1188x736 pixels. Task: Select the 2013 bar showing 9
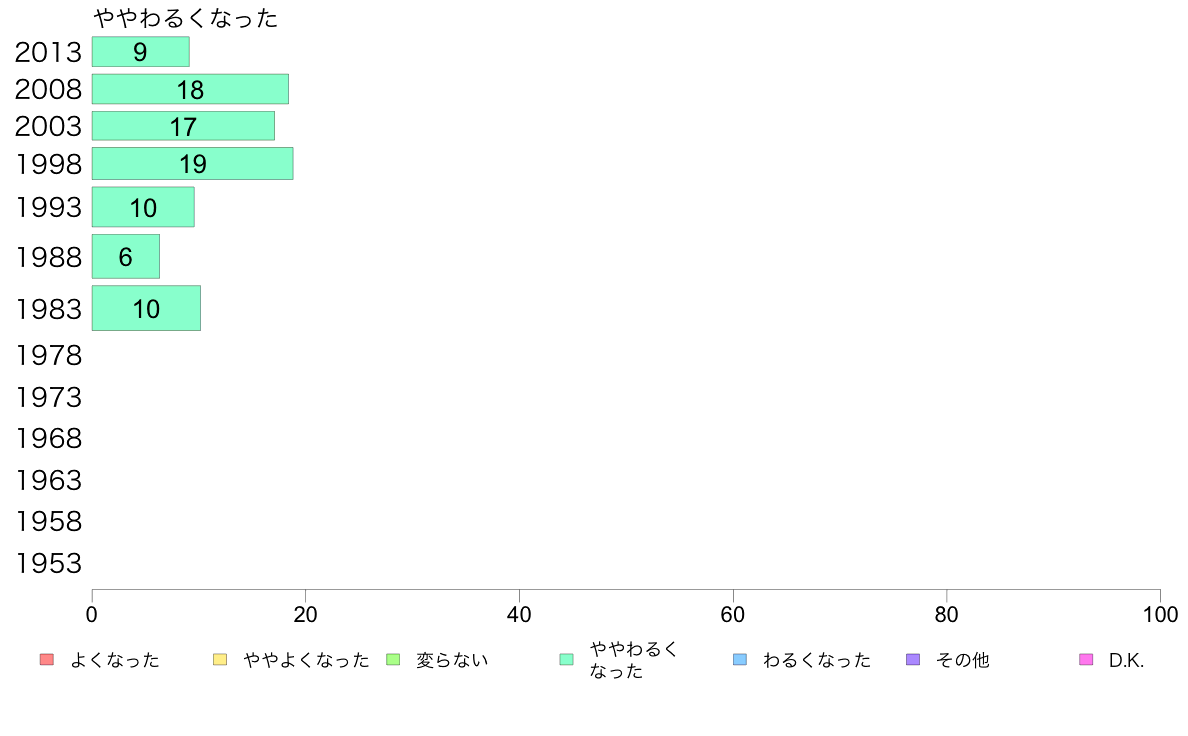(x=141, y=52)
